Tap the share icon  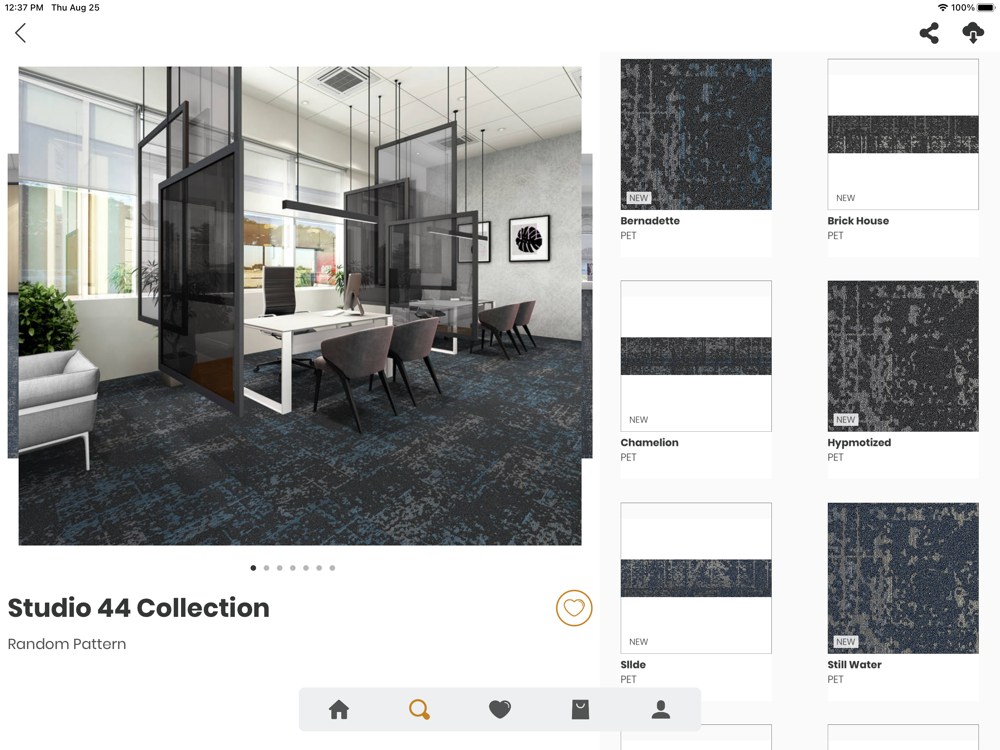[929, 33]
